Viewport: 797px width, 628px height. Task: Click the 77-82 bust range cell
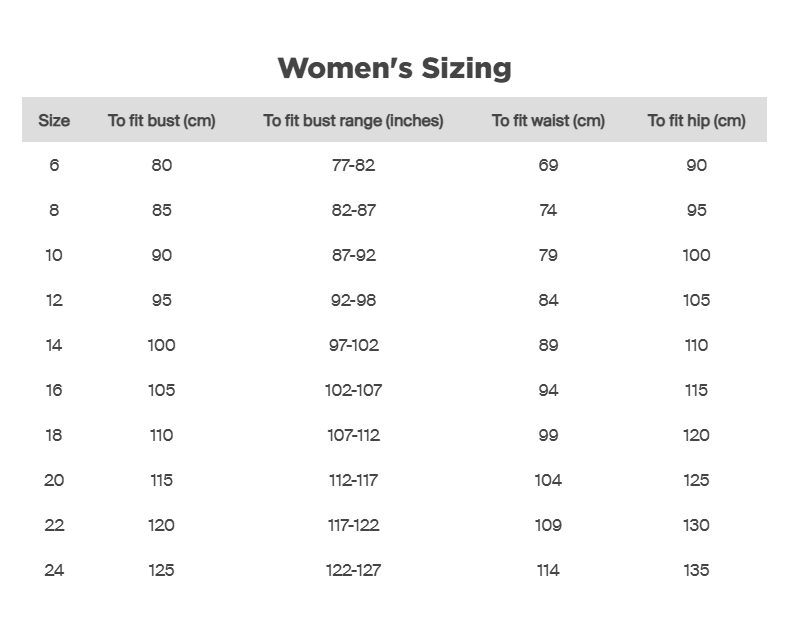[353, 165]
